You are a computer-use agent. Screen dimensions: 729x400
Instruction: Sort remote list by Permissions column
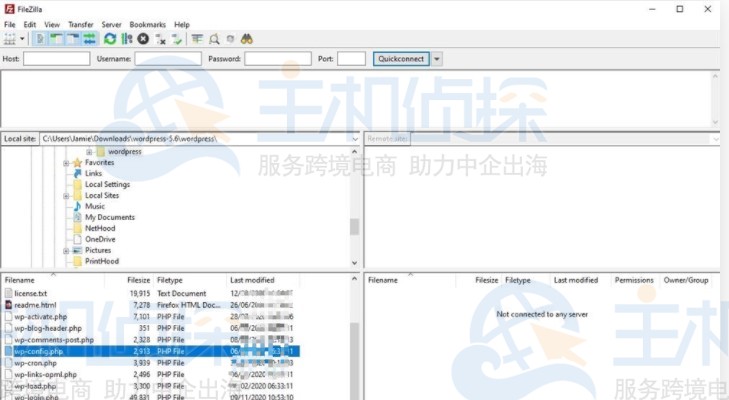634,280
